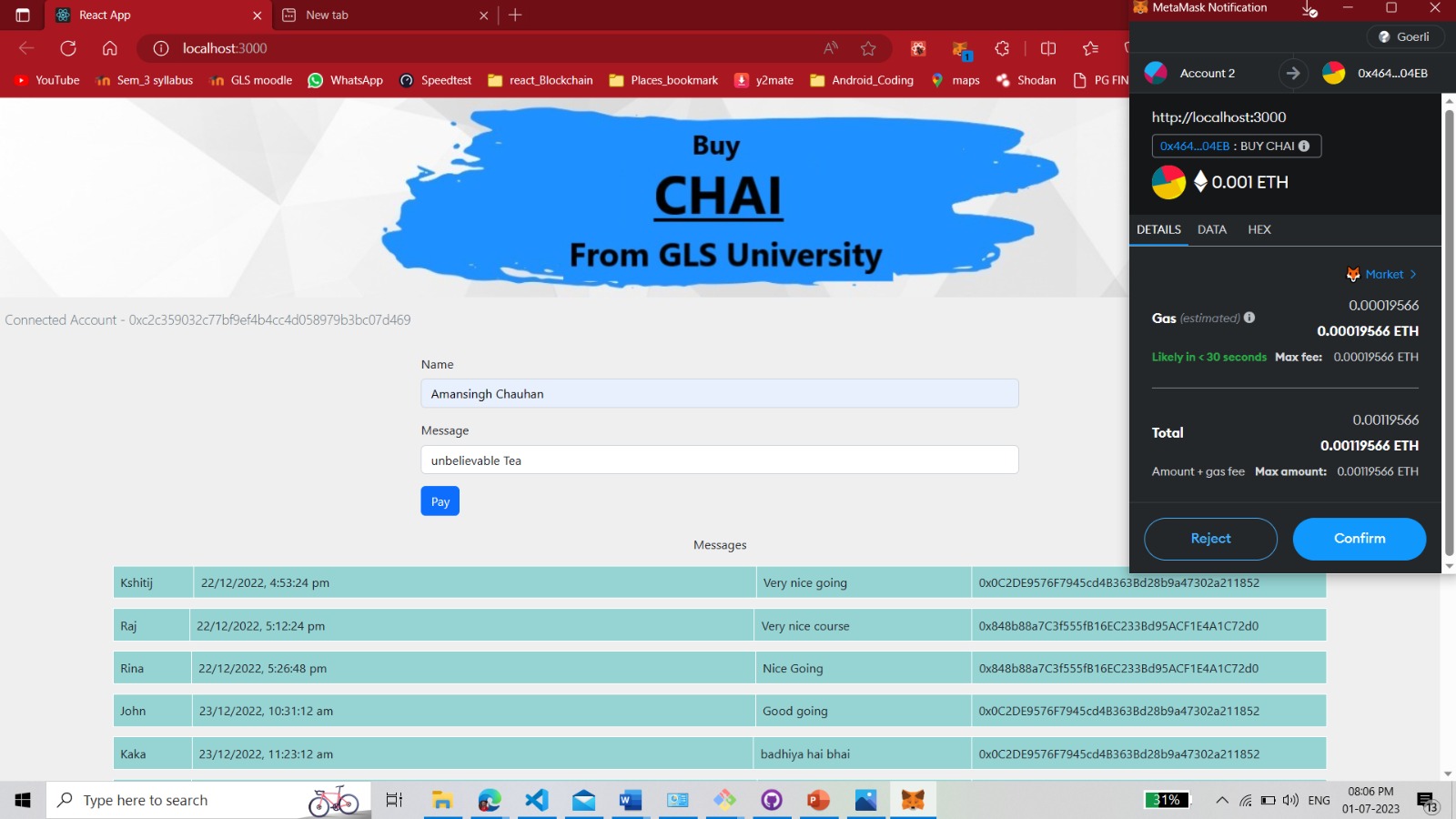Click the split screen icon in the toolbar

[1050, 48]
